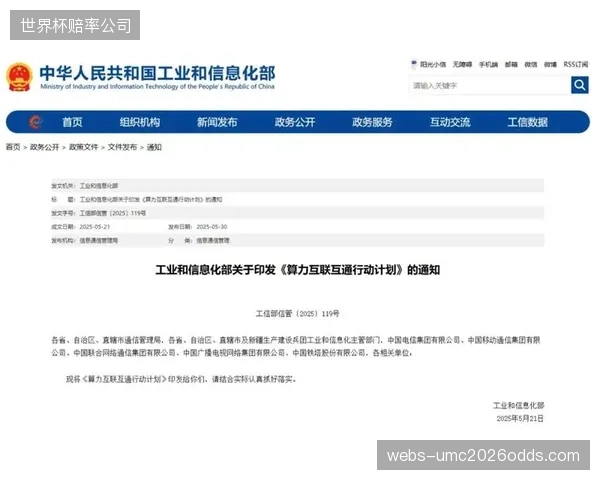This screenshot has width=600, height=480.
Task: Open the 手机版 mobile version link
Action: coord(488,64)
